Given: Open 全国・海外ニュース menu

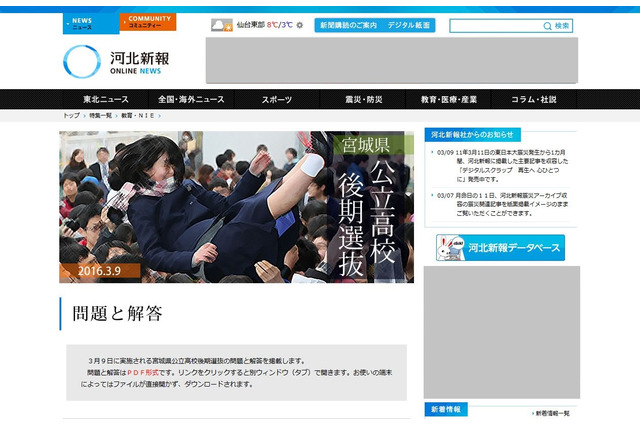Looking at the screenshot, I should (191, 99).
